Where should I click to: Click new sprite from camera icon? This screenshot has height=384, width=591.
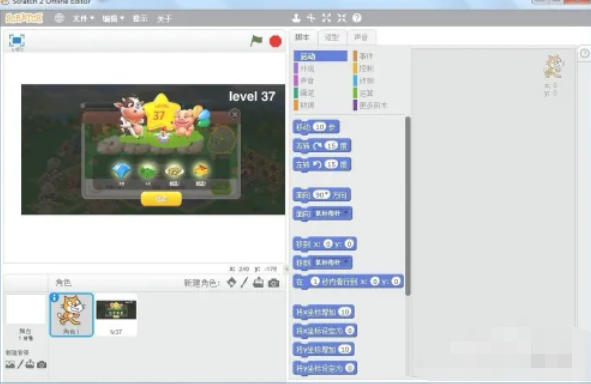click(x=274, y=282)
